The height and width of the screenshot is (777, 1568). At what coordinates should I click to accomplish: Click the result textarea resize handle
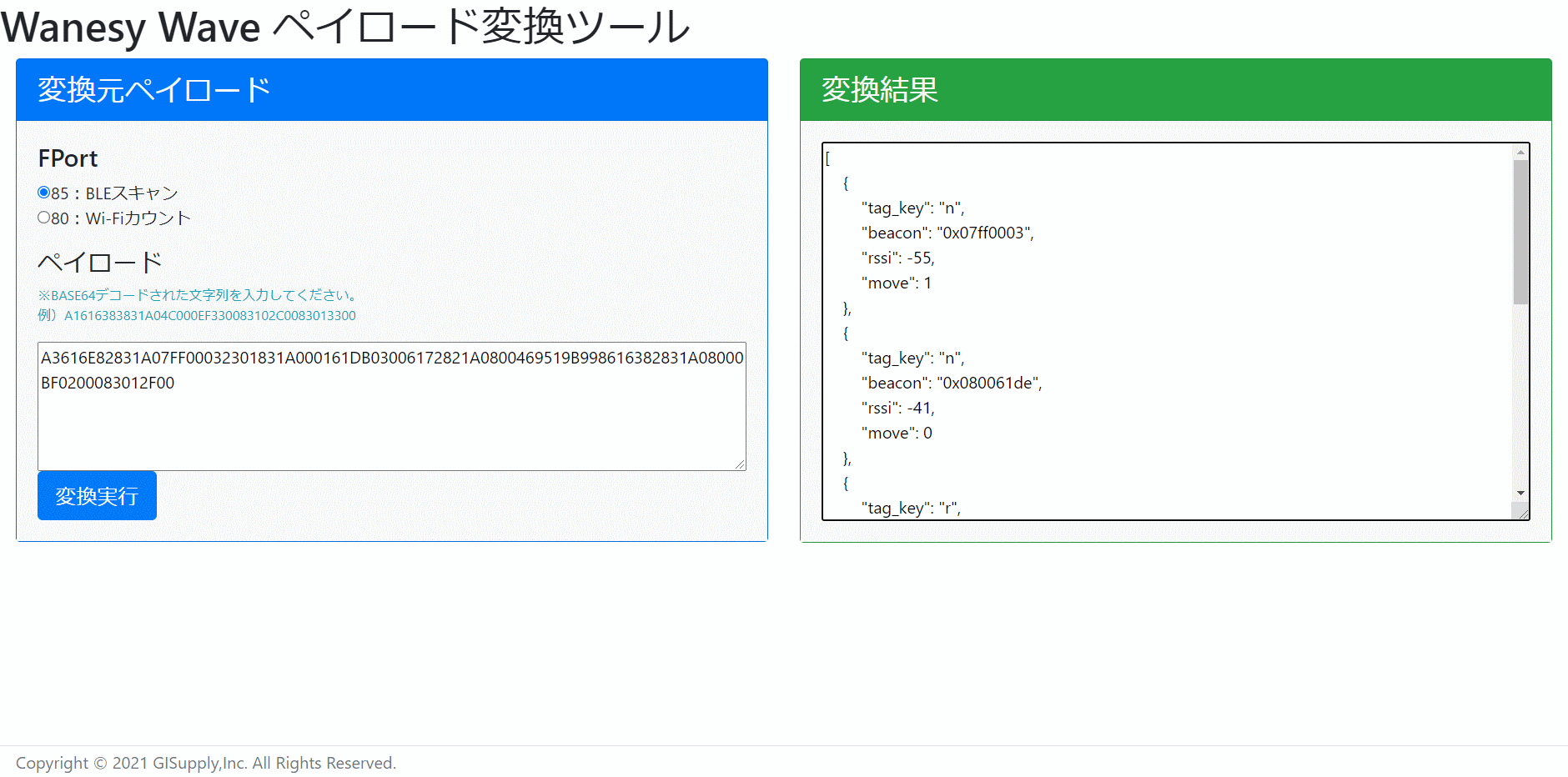1522,513
